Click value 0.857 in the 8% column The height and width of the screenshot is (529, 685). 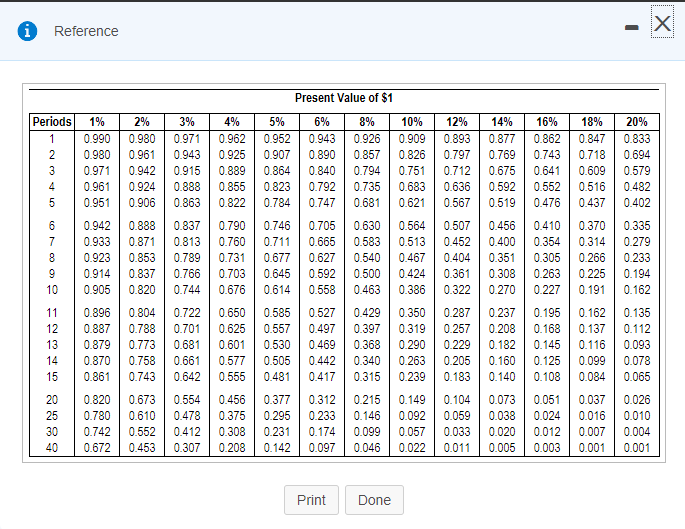click(367, 155)
